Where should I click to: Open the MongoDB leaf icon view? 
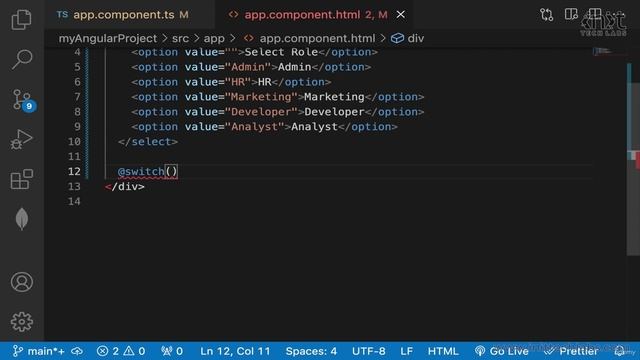(x=22, y=219)
